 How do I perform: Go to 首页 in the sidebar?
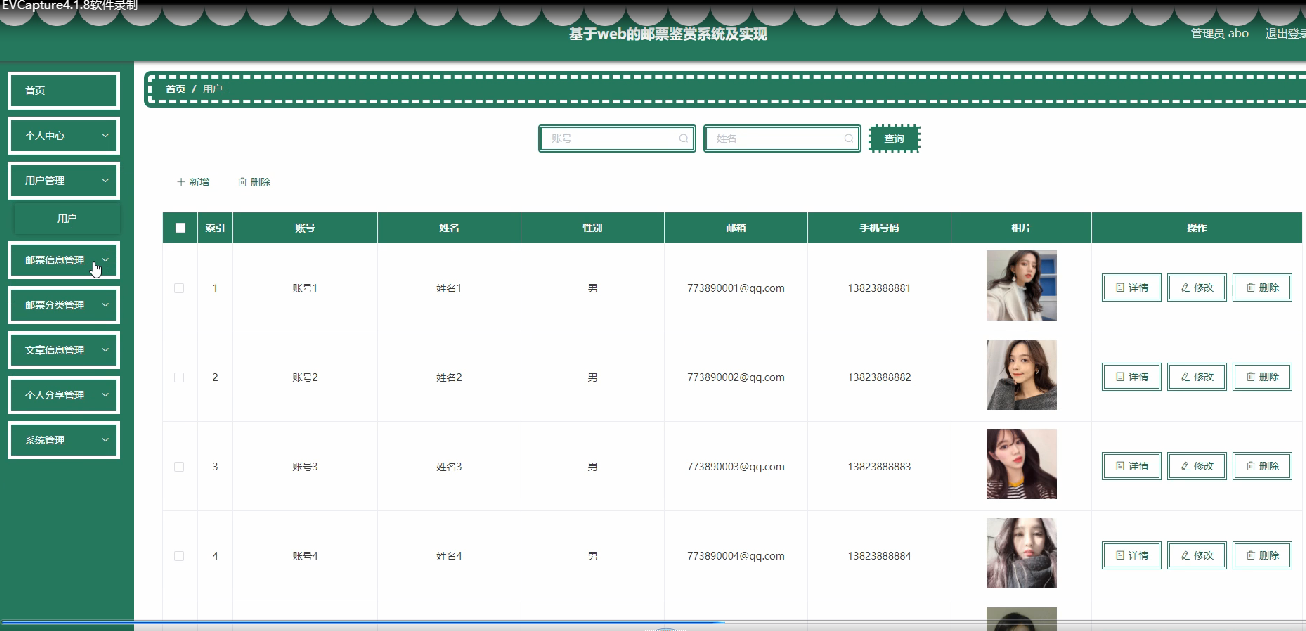(x=64, y=91)
